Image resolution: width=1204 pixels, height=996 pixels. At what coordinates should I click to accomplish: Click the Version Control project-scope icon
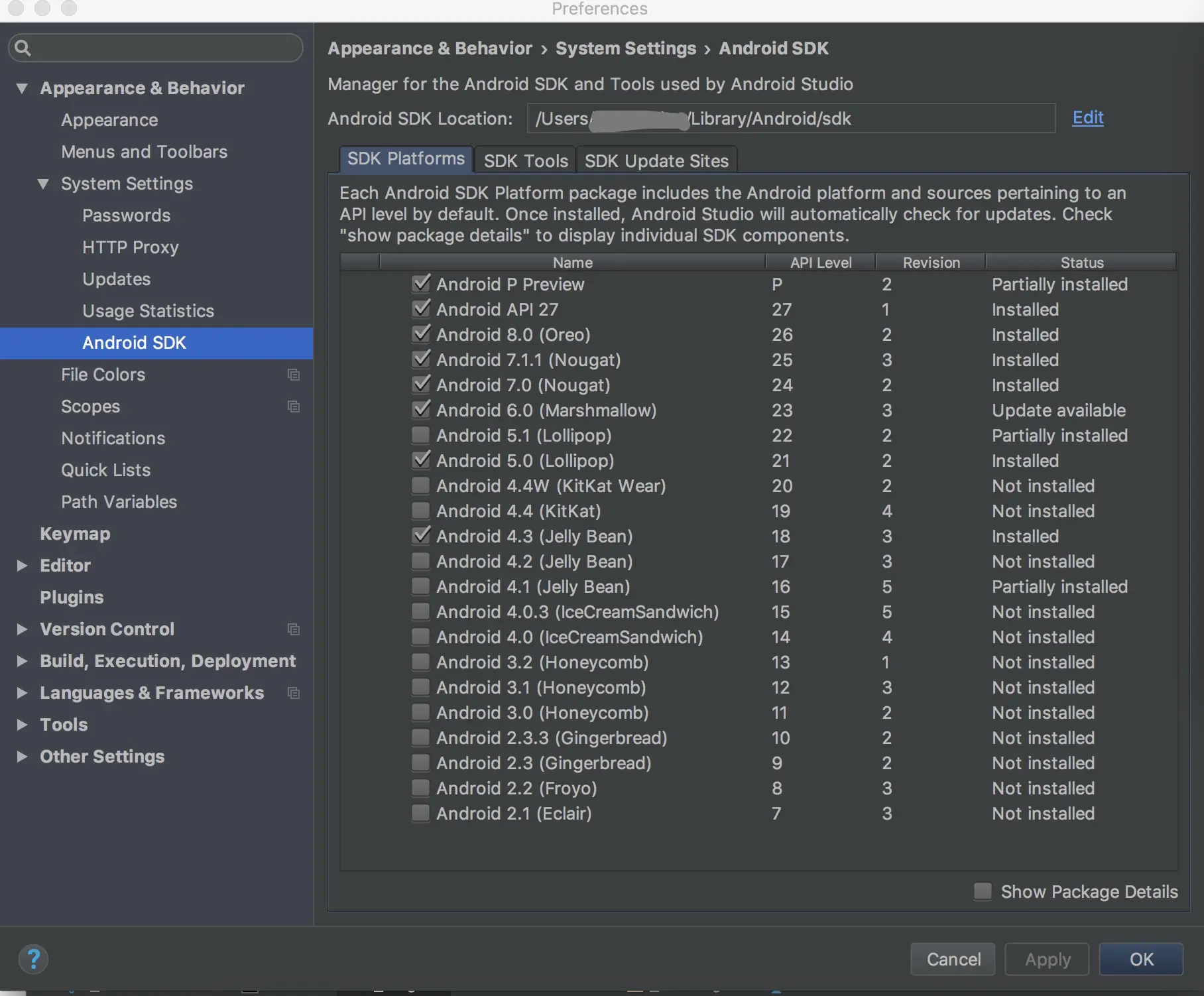(x=294, y=629)
